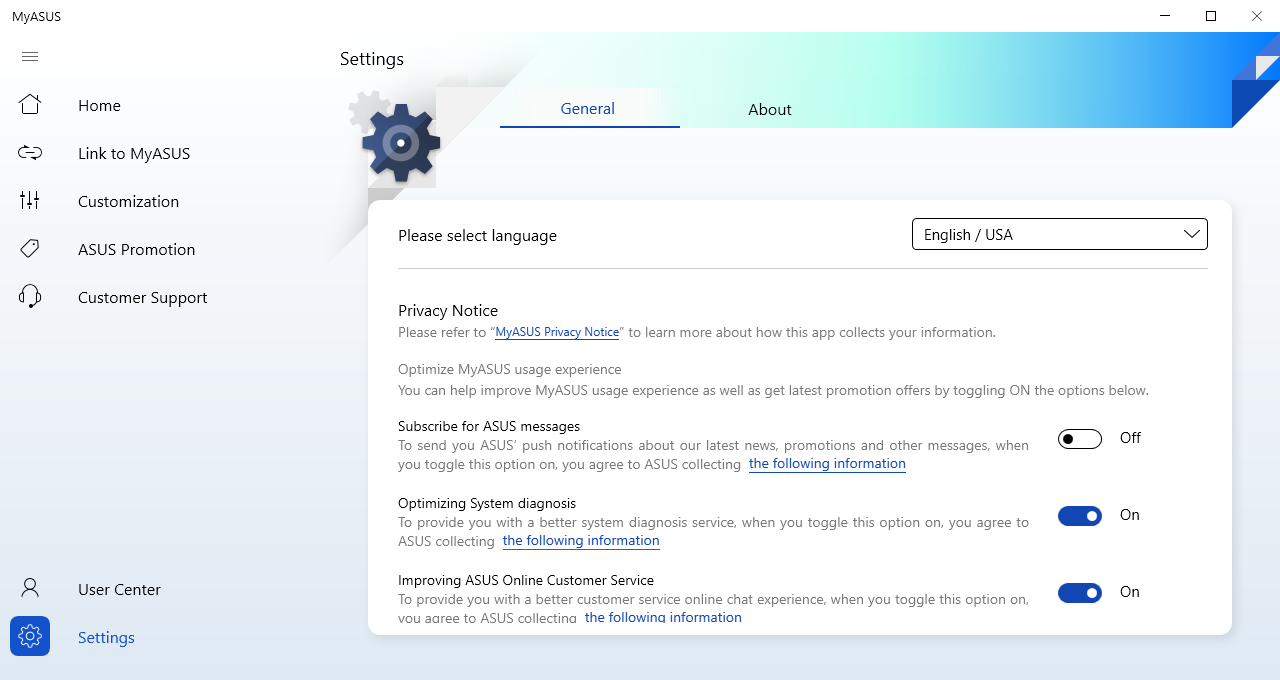Go to Link to MyASUS label
1280x680 pixels.
(134, 153)
